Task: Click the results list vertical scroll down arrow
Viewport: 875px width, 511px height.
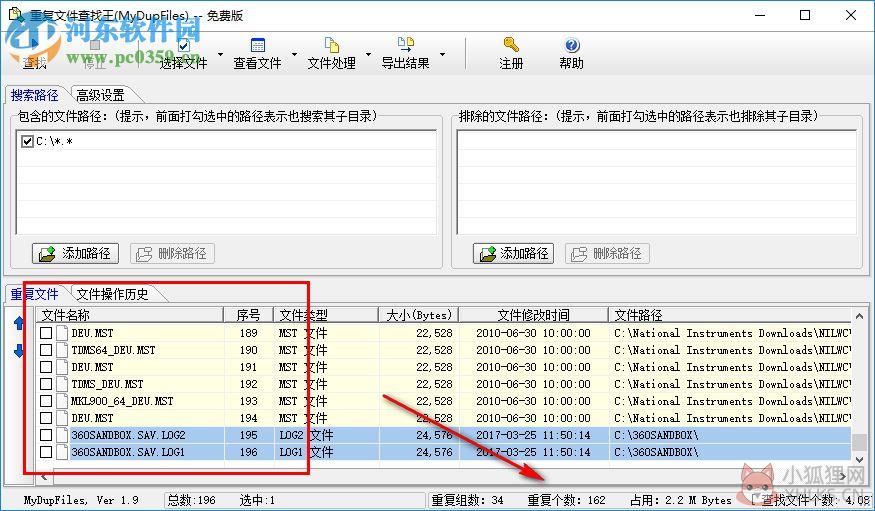Action: point(859,460)
